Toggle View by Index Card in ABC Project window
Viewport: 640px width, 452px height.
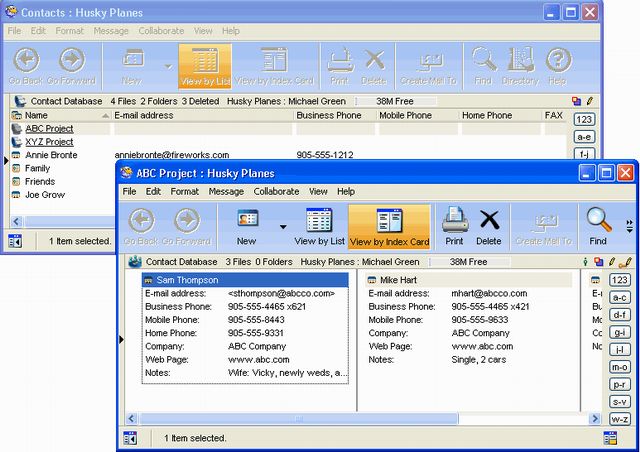pyautogui.click(x=389, y=225)
